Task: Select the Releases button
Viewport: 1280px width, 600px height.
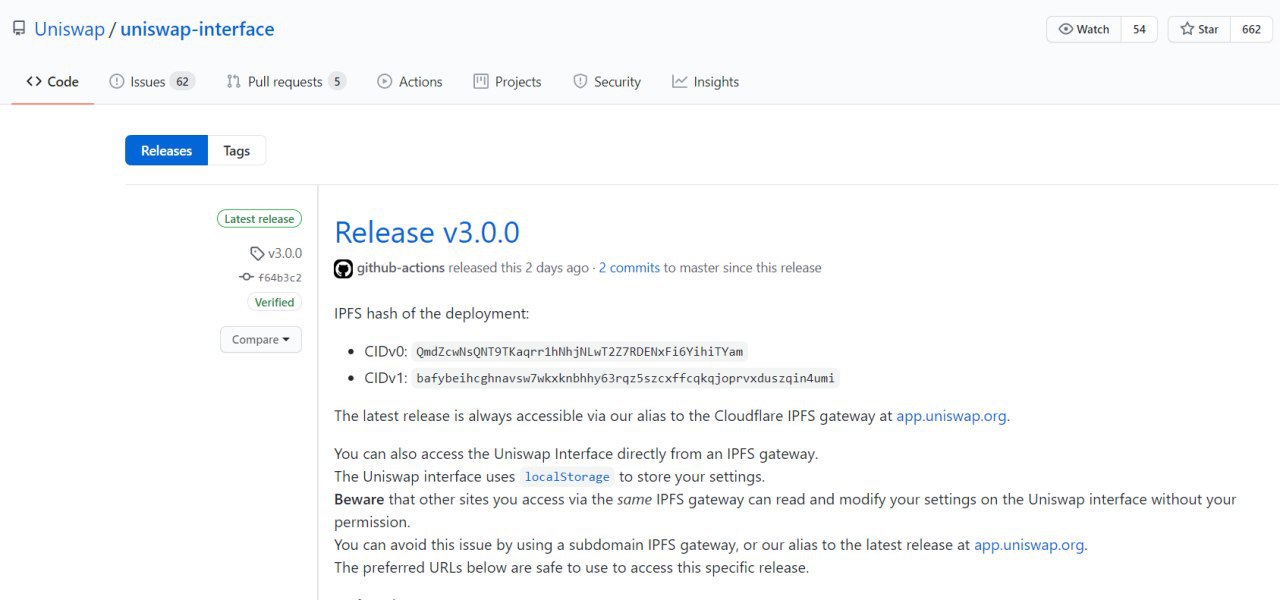Action: pos(166,151)
